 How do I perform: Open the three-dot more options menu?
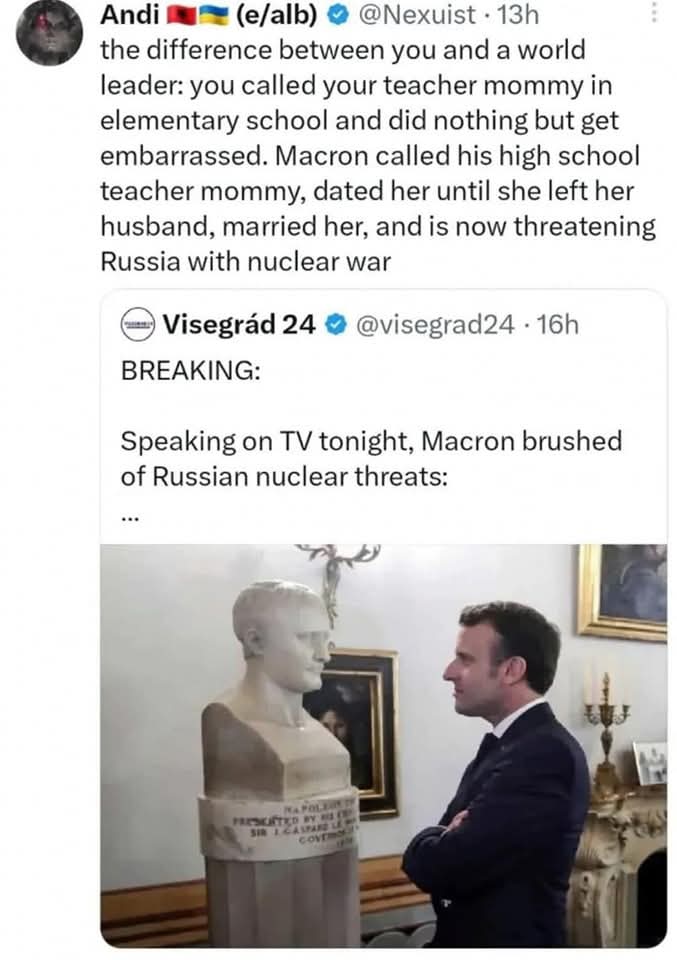click(x=655, y=13)
